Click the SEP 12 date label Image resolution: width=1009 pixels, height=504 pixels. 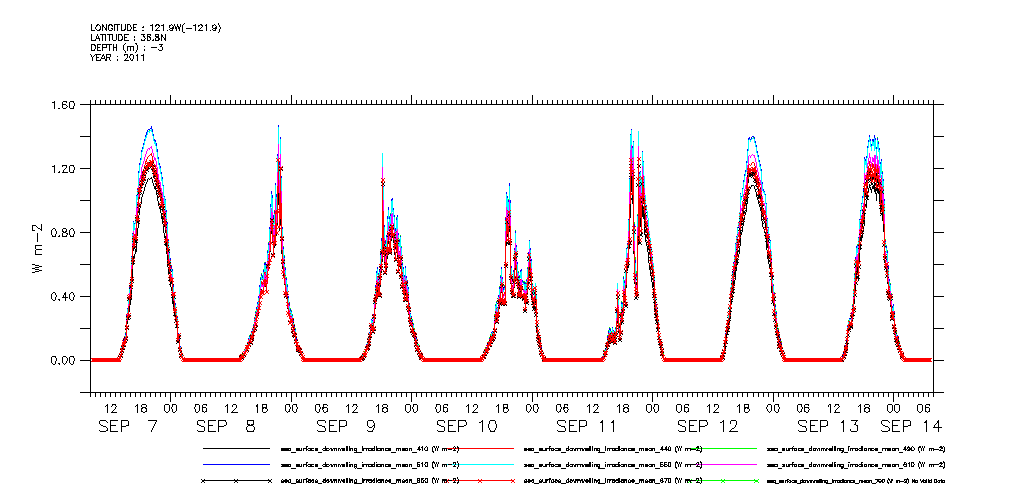[x=707, y=426]
